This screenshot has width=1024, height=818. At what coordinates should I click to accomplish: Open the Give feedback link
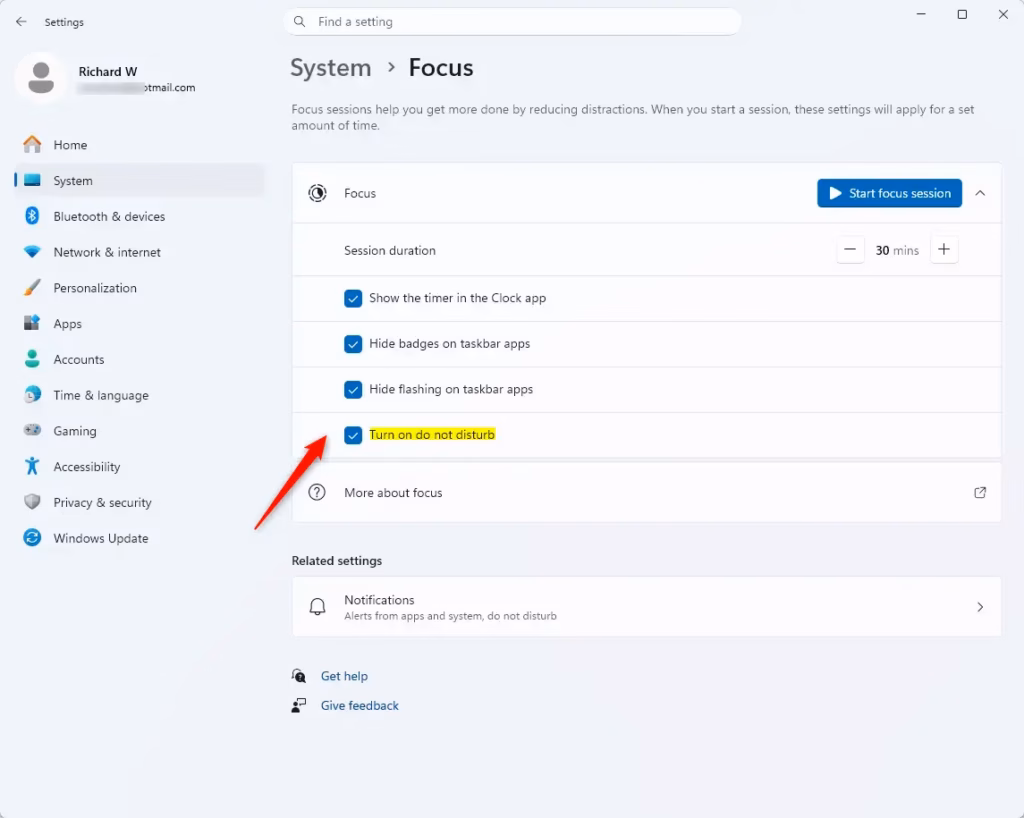coord(359,705)
